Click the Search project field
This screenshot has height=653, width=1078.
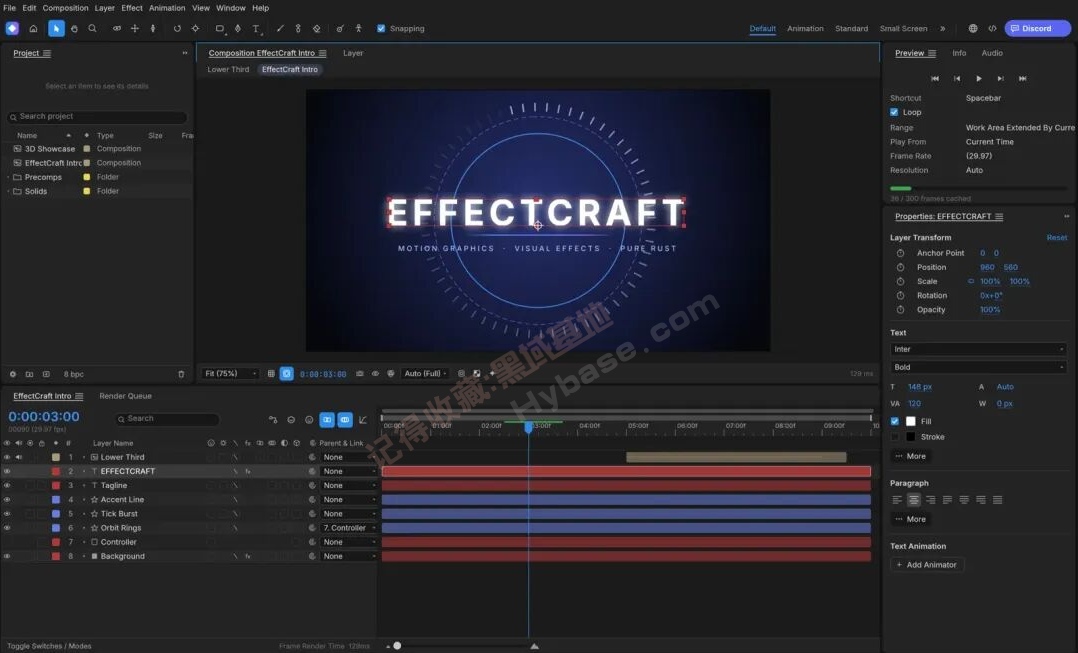(x=98, y=117)
